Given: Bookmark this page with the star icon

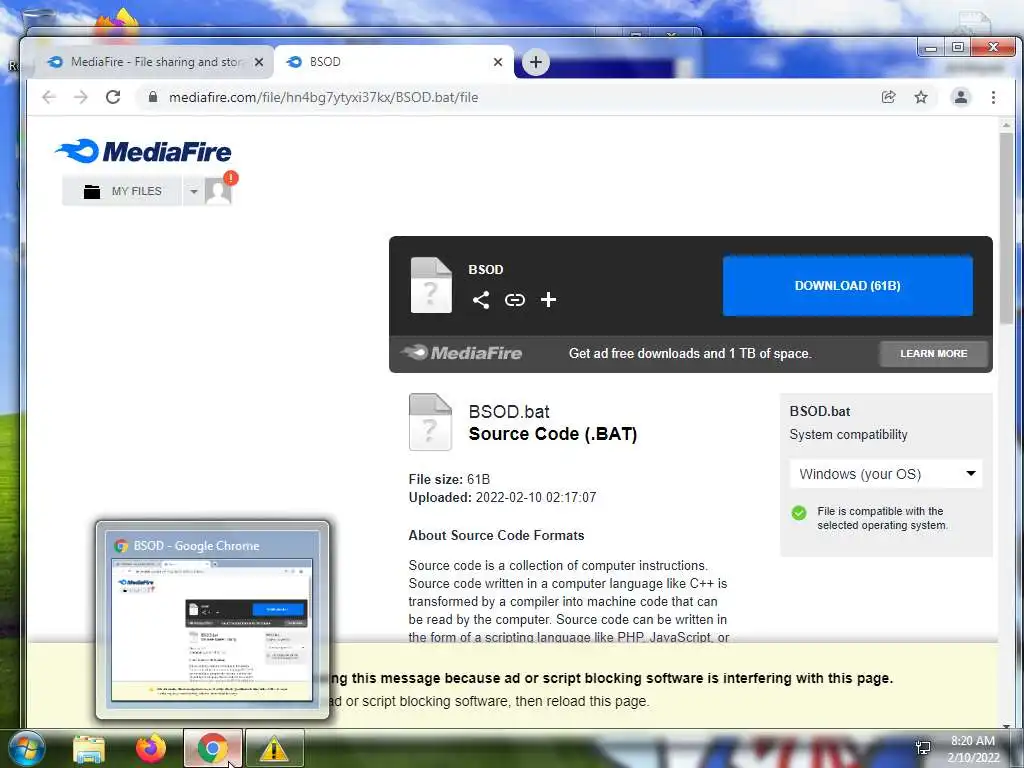Looking at the screenshot, I should 921,97.
